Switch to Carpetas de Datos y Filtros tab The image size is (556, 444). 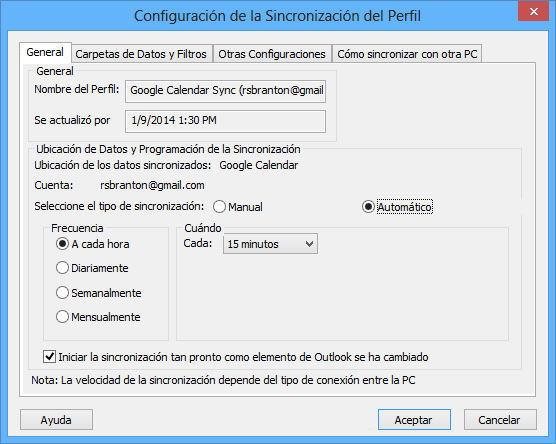tap(141, 54)
